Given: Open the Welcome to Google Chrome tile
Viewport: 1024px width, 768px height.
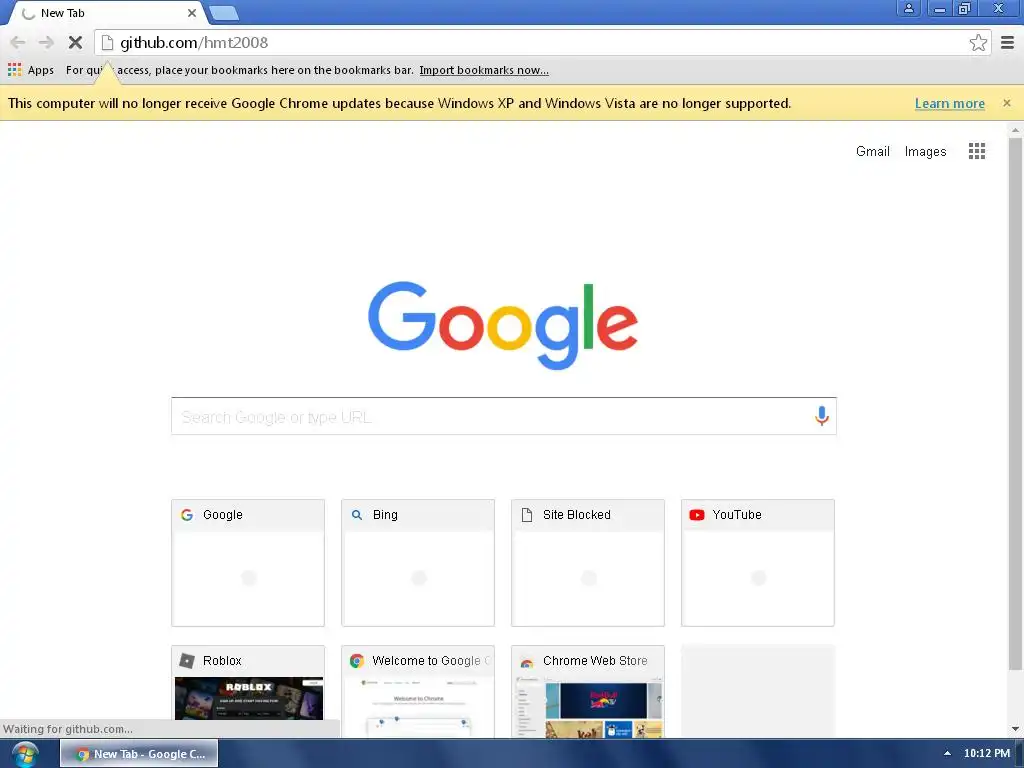Looking at the screenshot, I should (x=418, y=691).
